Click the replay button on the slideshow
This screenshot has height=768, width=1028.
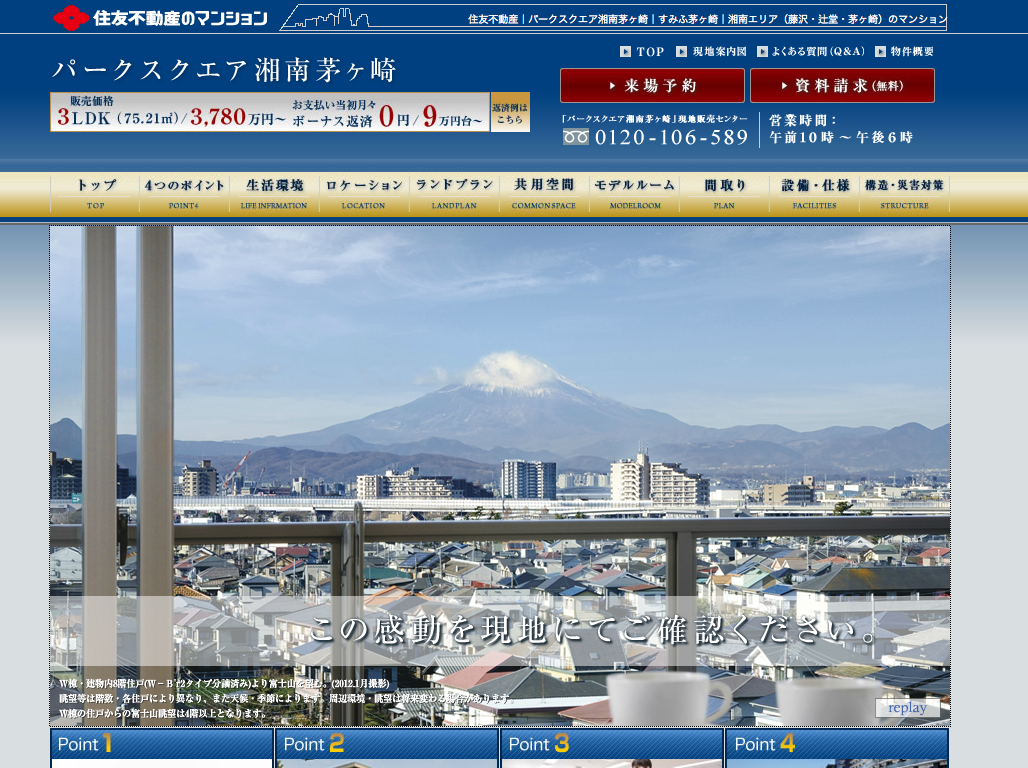coord(907,708)
